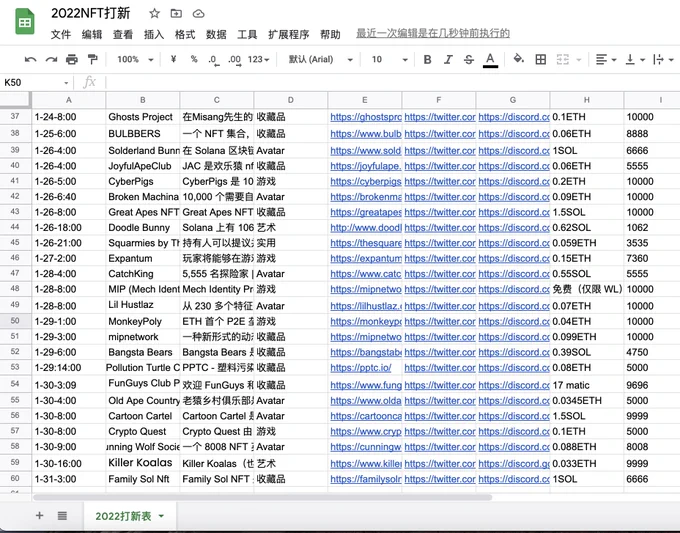The height and width of the screenshot is (533, 680).
Task: Open Discord link for Killer Koalas row
Action: 513,464
